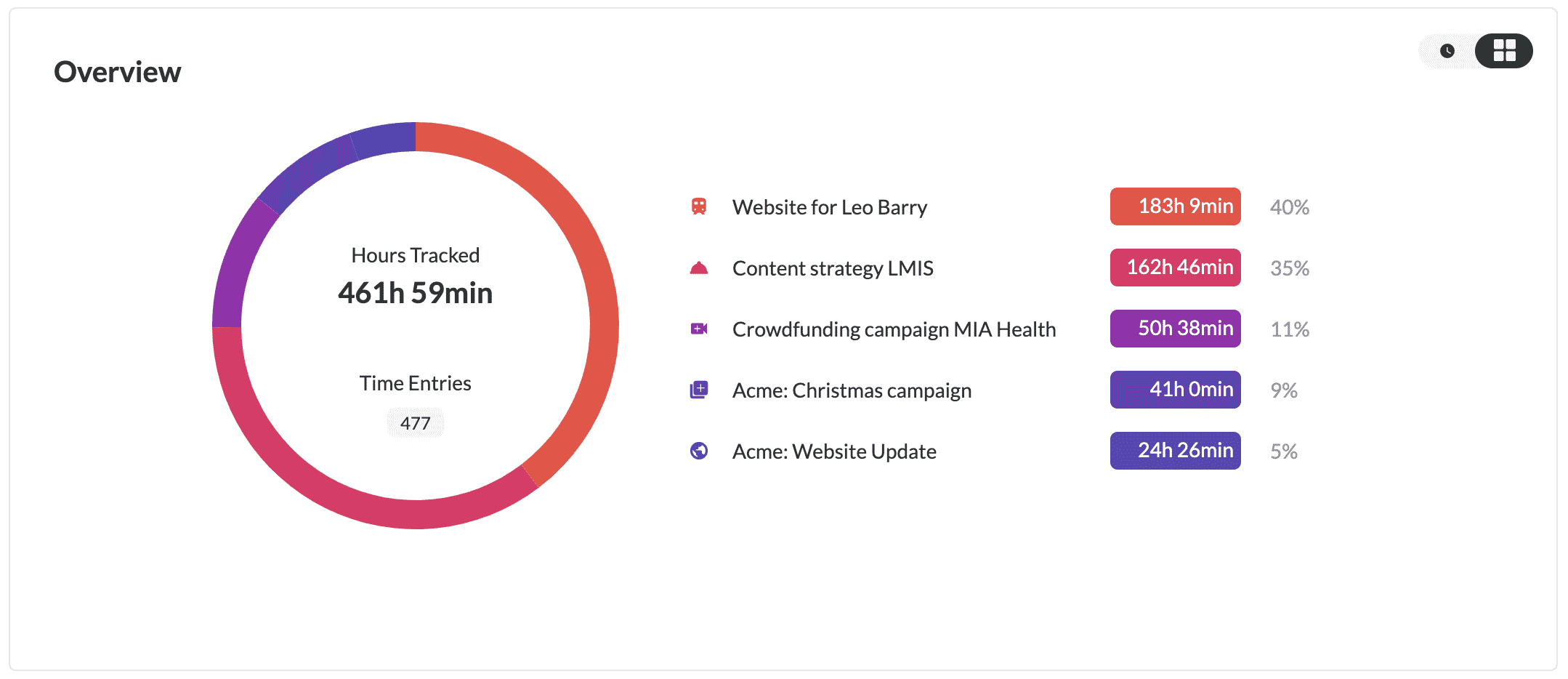Open Website for Leo Barry project
Image resolution: width=1568 pixels, height=679 pixels.
[x=829, y=207]
